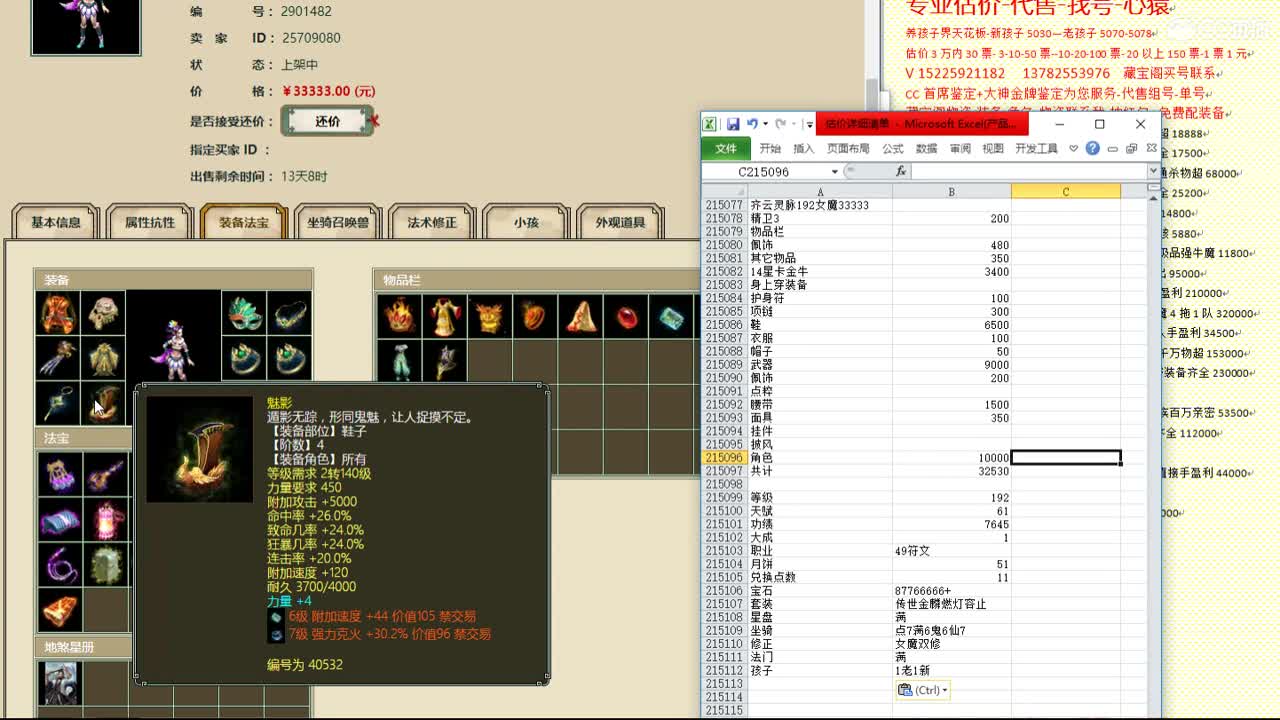Screen dimensions: 1280x720
Task: Open the 法术修正 tab
Action: click(x=432, y=223)
